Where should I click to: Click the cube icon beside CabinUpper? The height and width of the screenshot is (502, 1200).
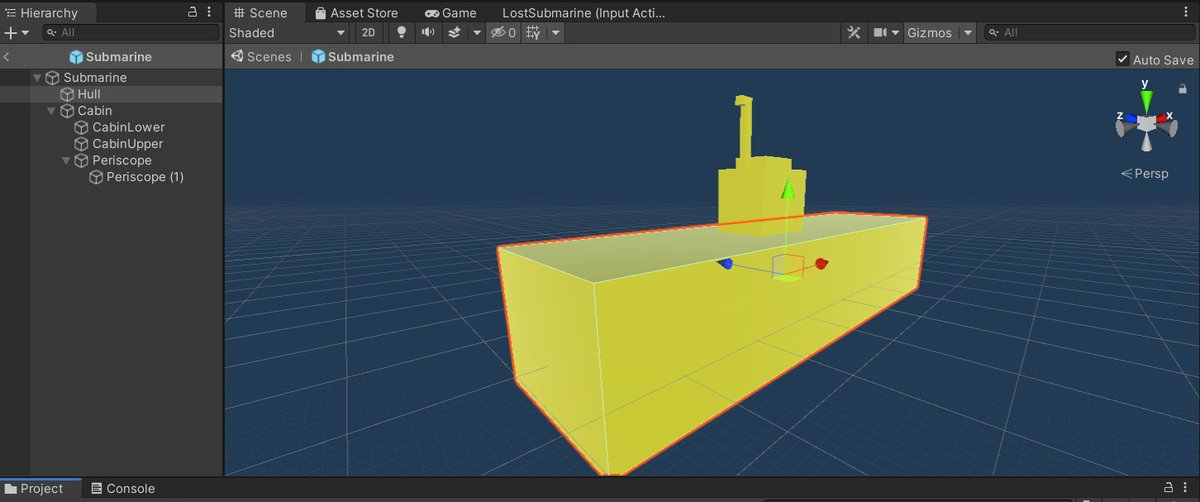pos(82,144)
